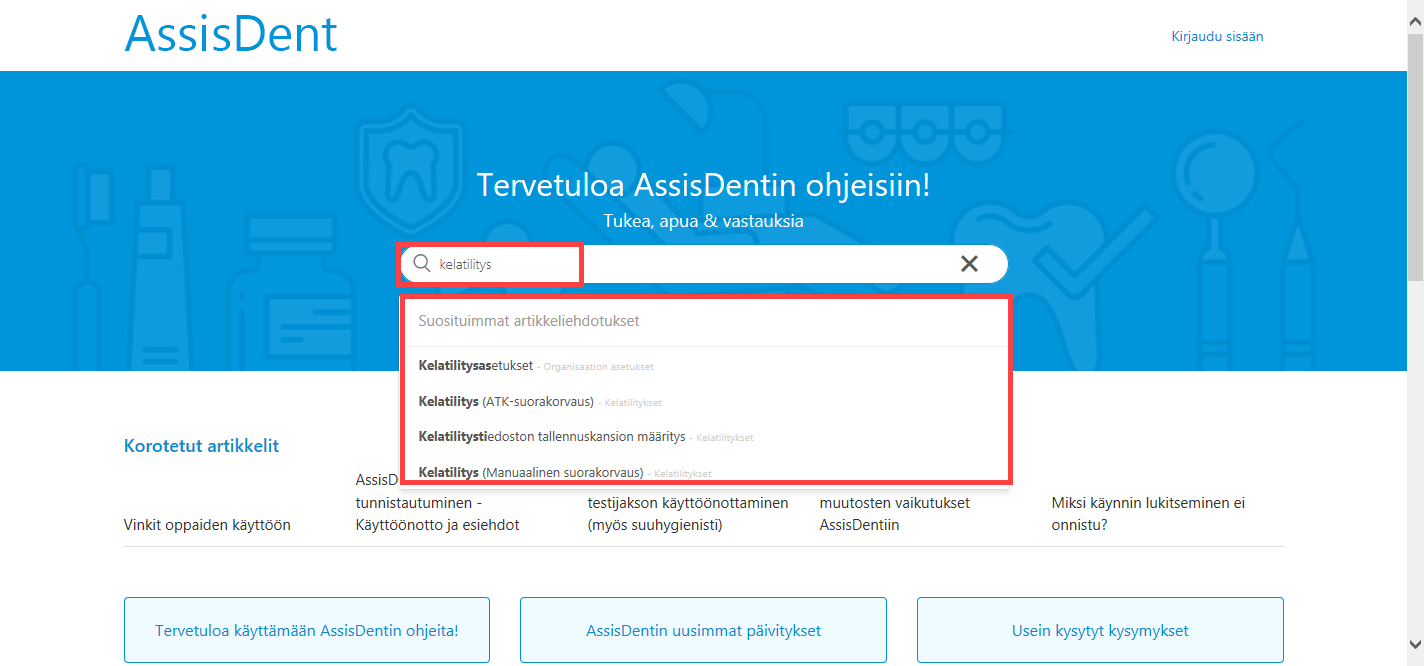Click Usein kysytyt kysymykset button
Screen dimensions: 1424x666
pyautogui.click(x=1100, y=631)
